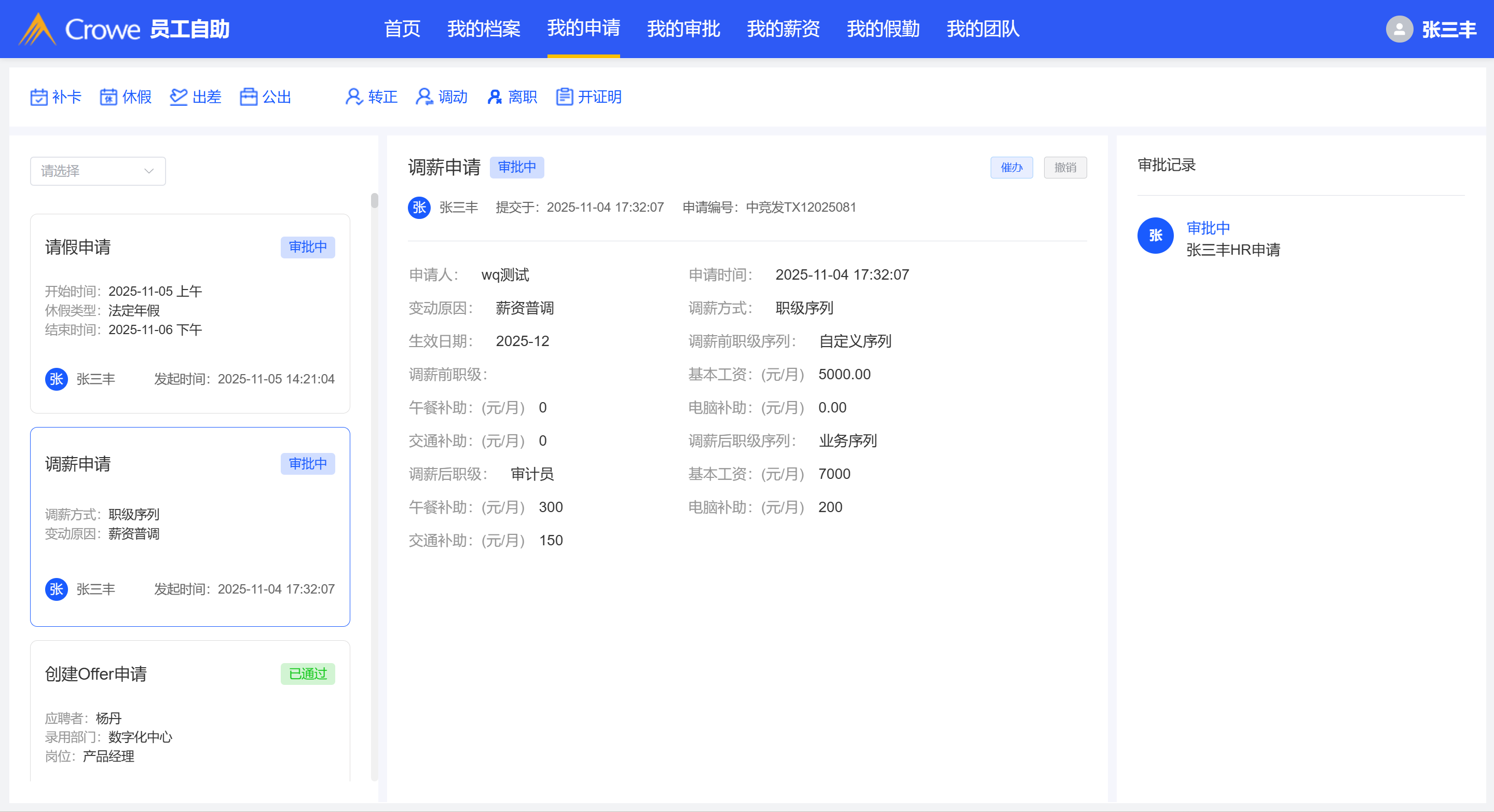The image size is (1494, 812).
Task: Click the chevron arrow in 请选择 box
Action: click(149, 171)
